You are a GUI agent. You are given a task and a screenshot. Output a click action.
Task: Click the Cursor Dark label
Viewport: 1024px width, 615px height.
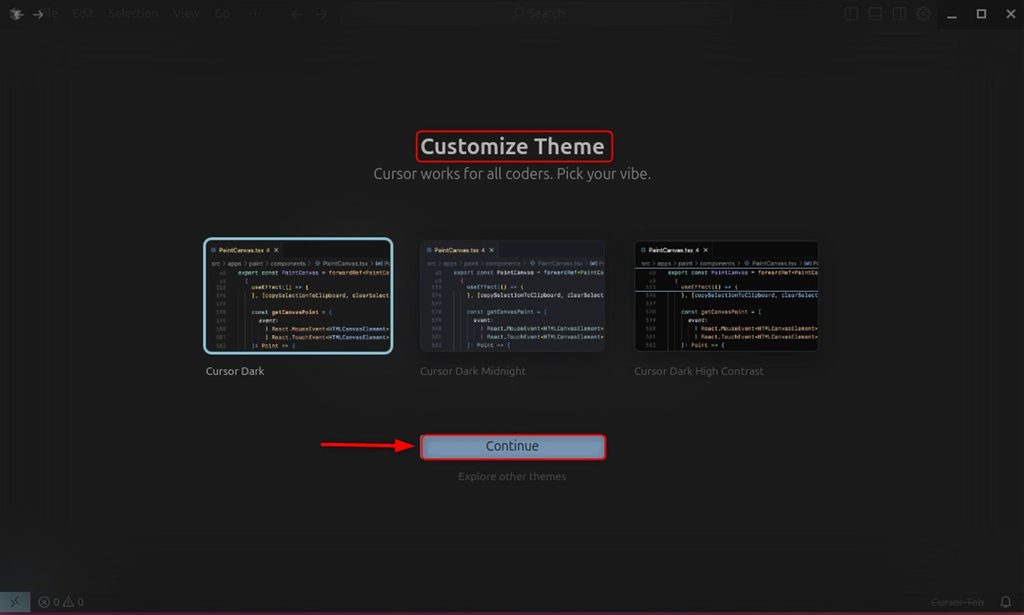tap(235, 371)
